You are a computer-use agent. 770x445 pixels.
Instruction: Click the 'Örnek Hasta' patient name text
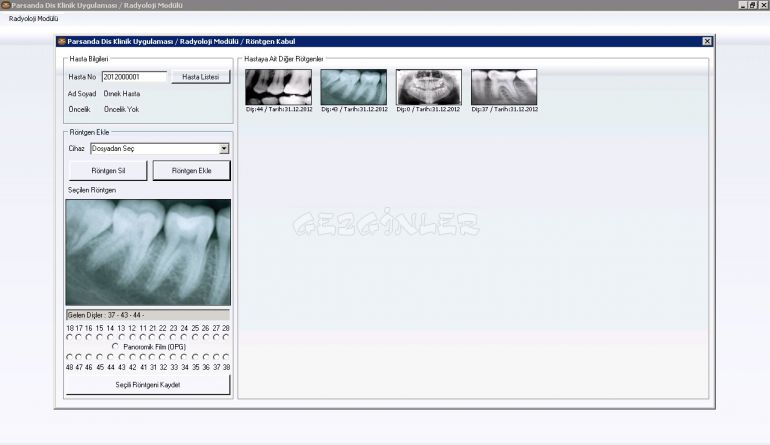coord(122,93)
